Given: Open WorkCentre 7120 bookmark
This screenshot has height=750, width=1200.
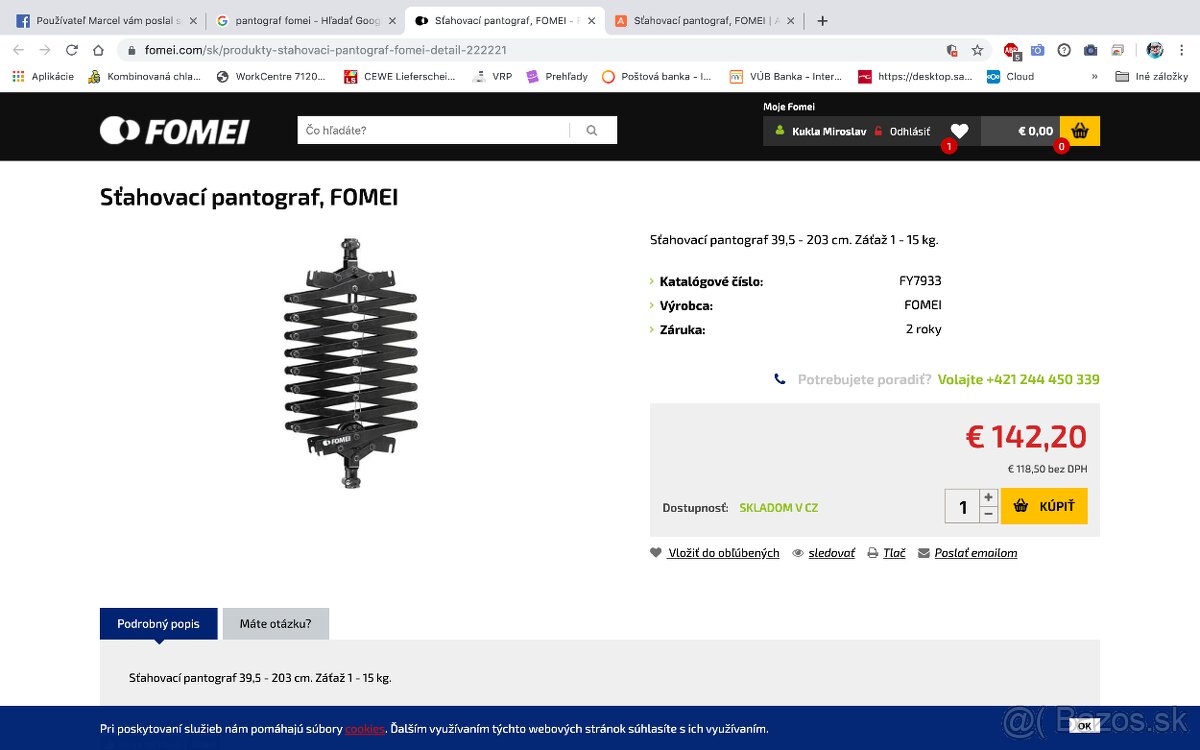Looking at the screenshot, I should (x=270, y=76).
